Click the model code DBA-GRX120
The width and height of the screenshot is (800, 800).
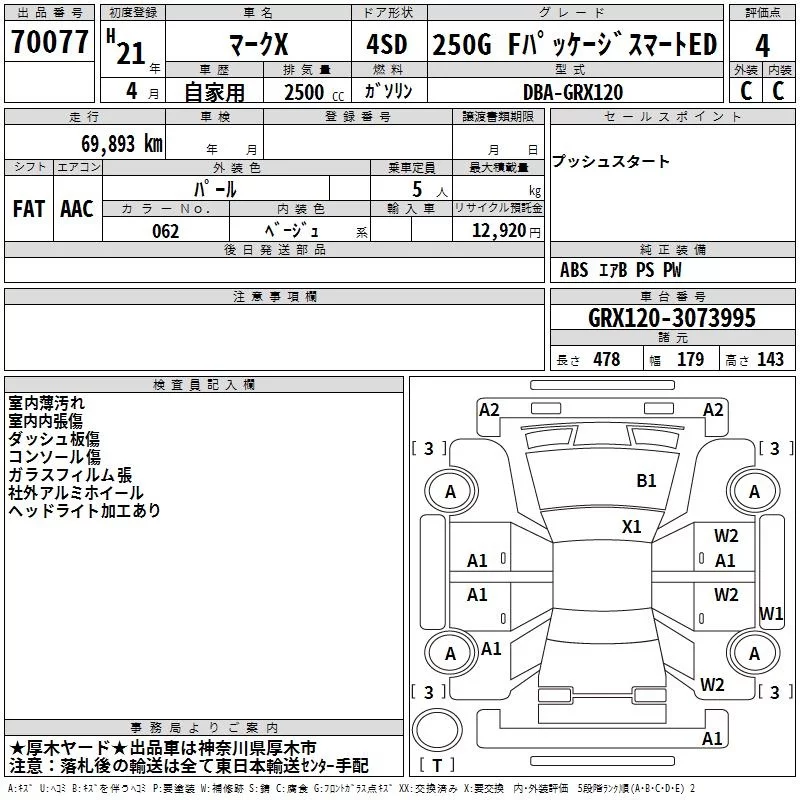[x=573, y=92]
